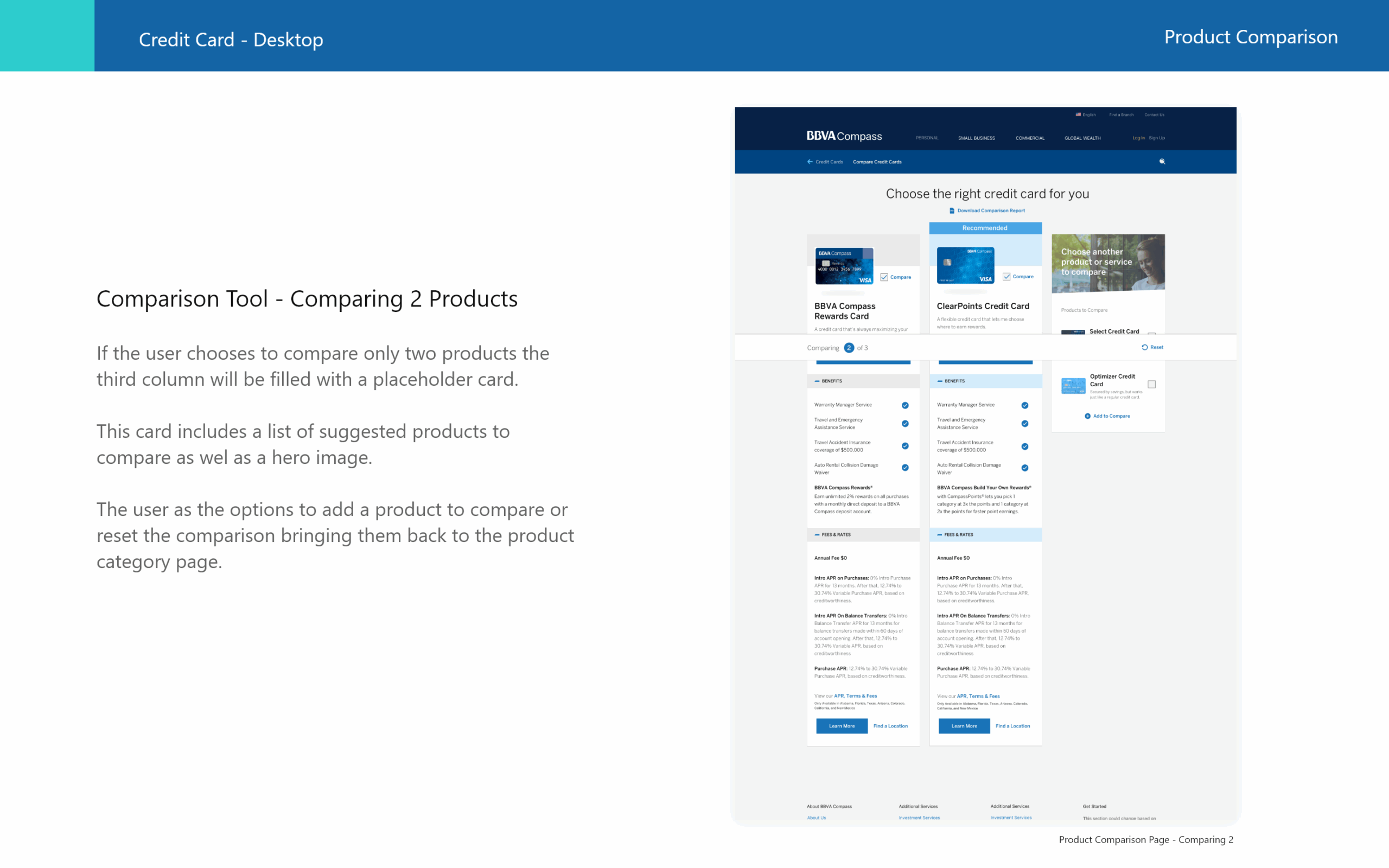Open the COMMERCIAL navigation menu

(x=1030, y=138)
